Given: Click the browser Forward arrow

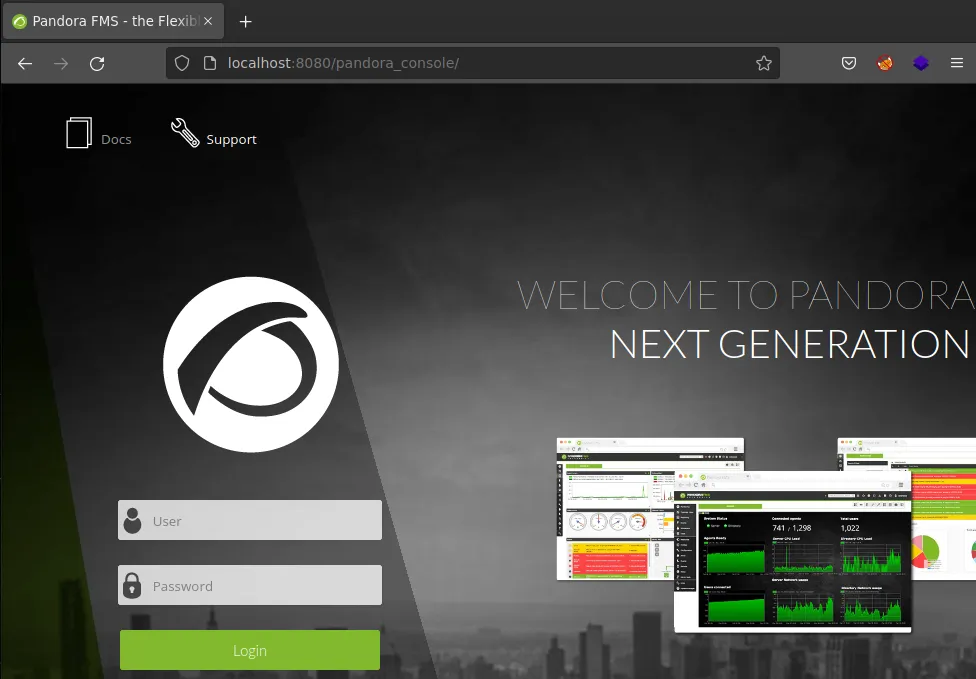Looking at the screenshot, I should [x=61, y=63].
